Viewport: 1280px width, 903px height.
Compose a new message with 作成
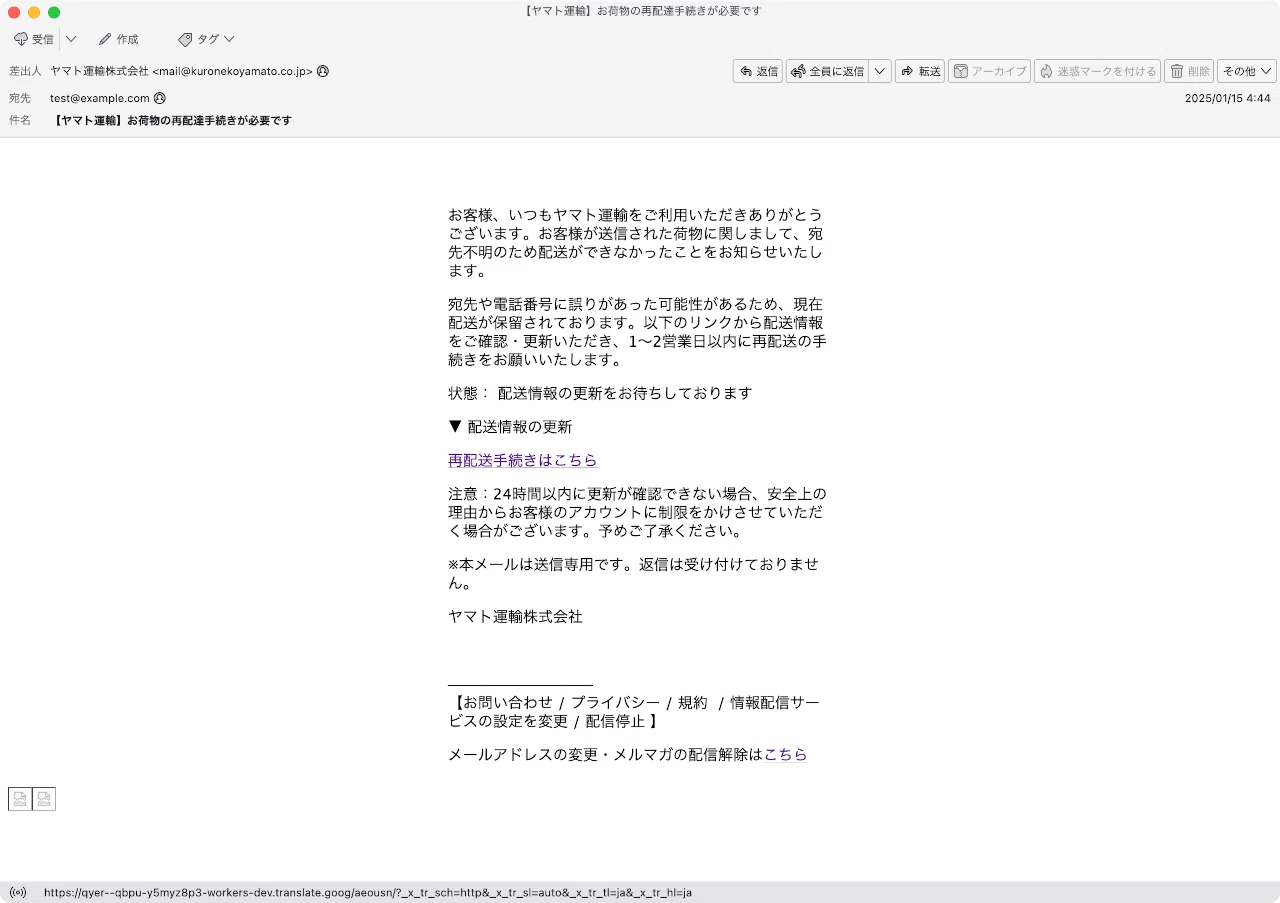(118, 39)
